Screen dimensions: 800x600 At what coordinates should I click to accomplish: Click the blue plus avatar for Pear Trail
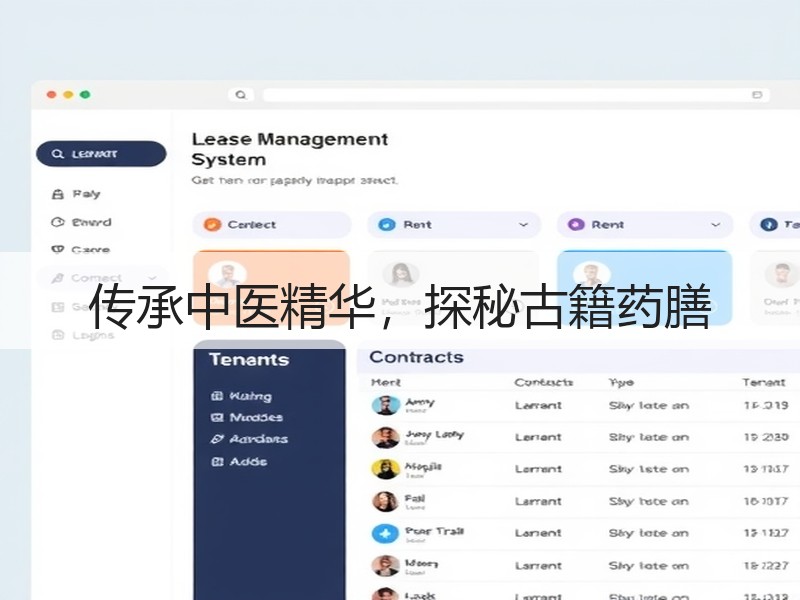[x=386, y=533]
